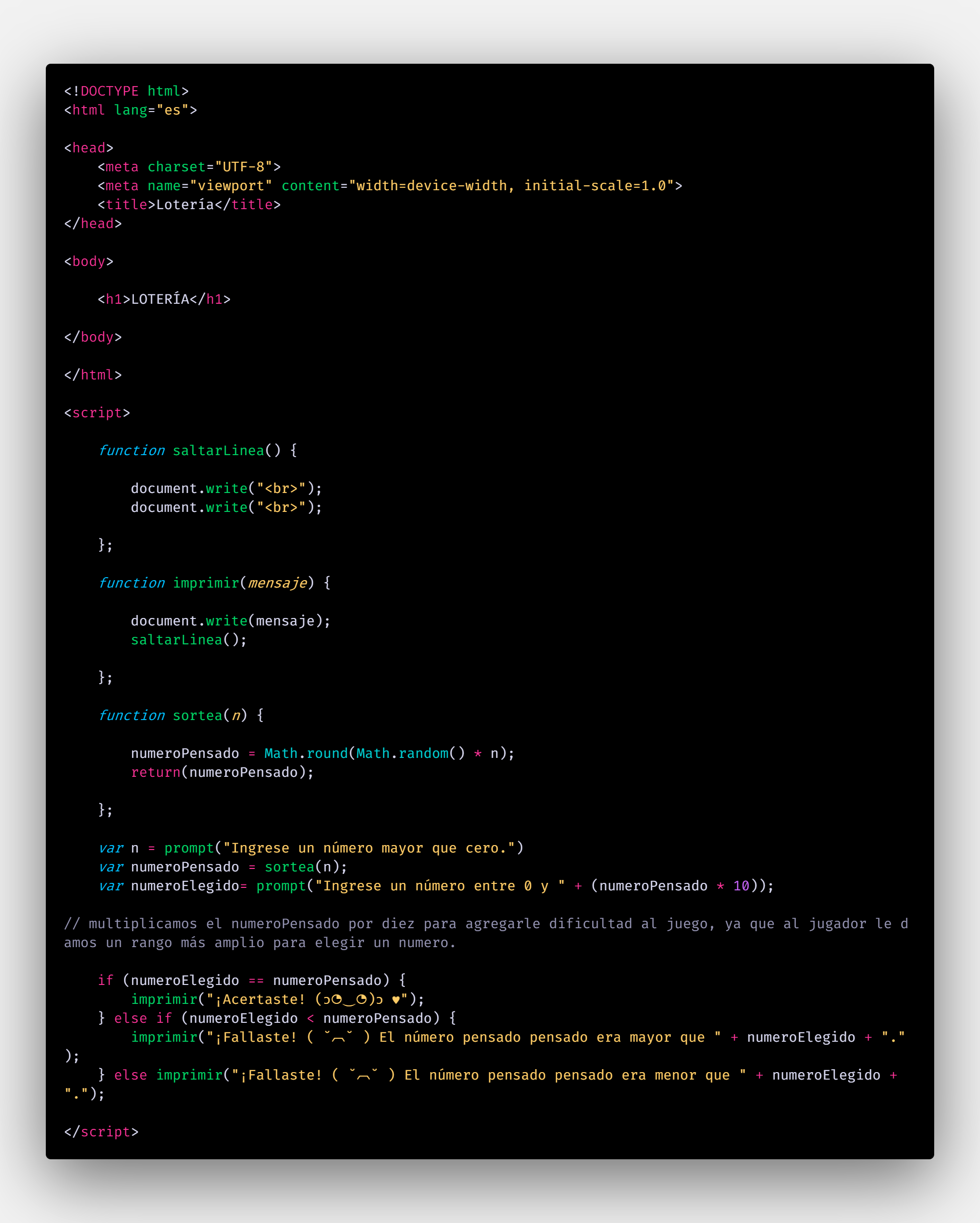Viewport: 980px width, 1223px height.
Task: Click the opening head tag
Action: (x=89, y=148)
